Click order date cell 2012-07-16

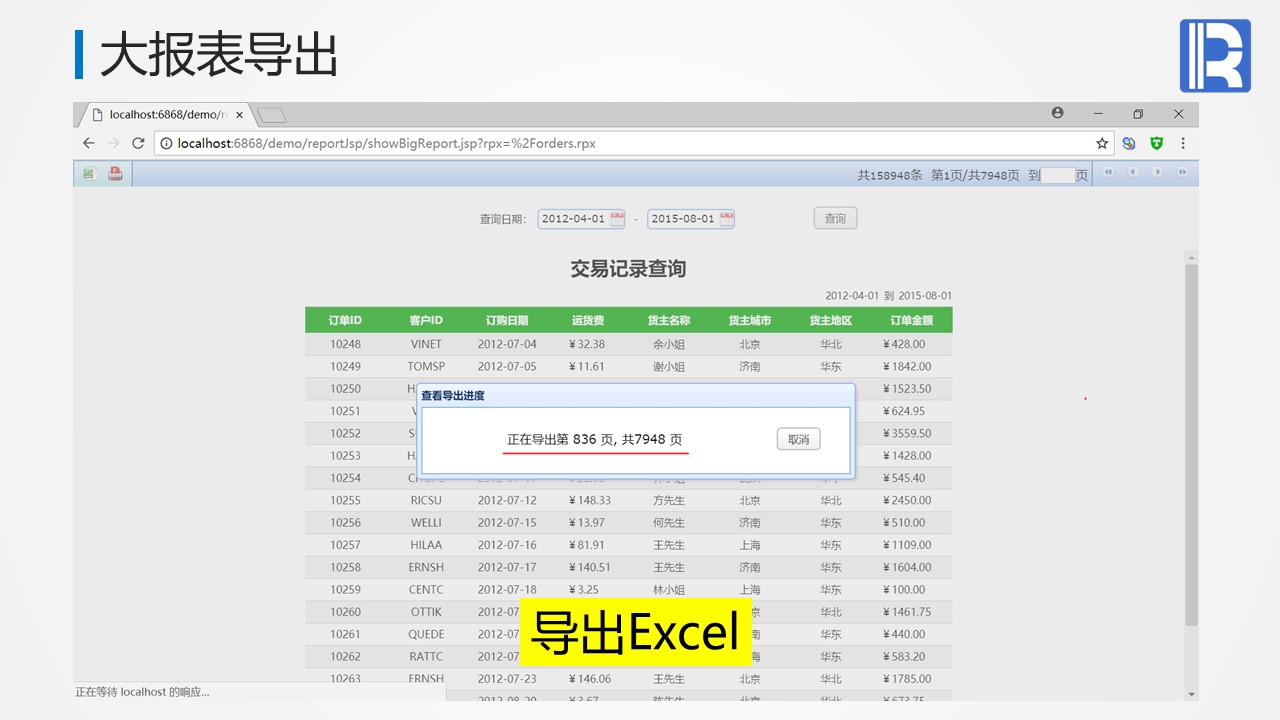[x=507, y=545]
